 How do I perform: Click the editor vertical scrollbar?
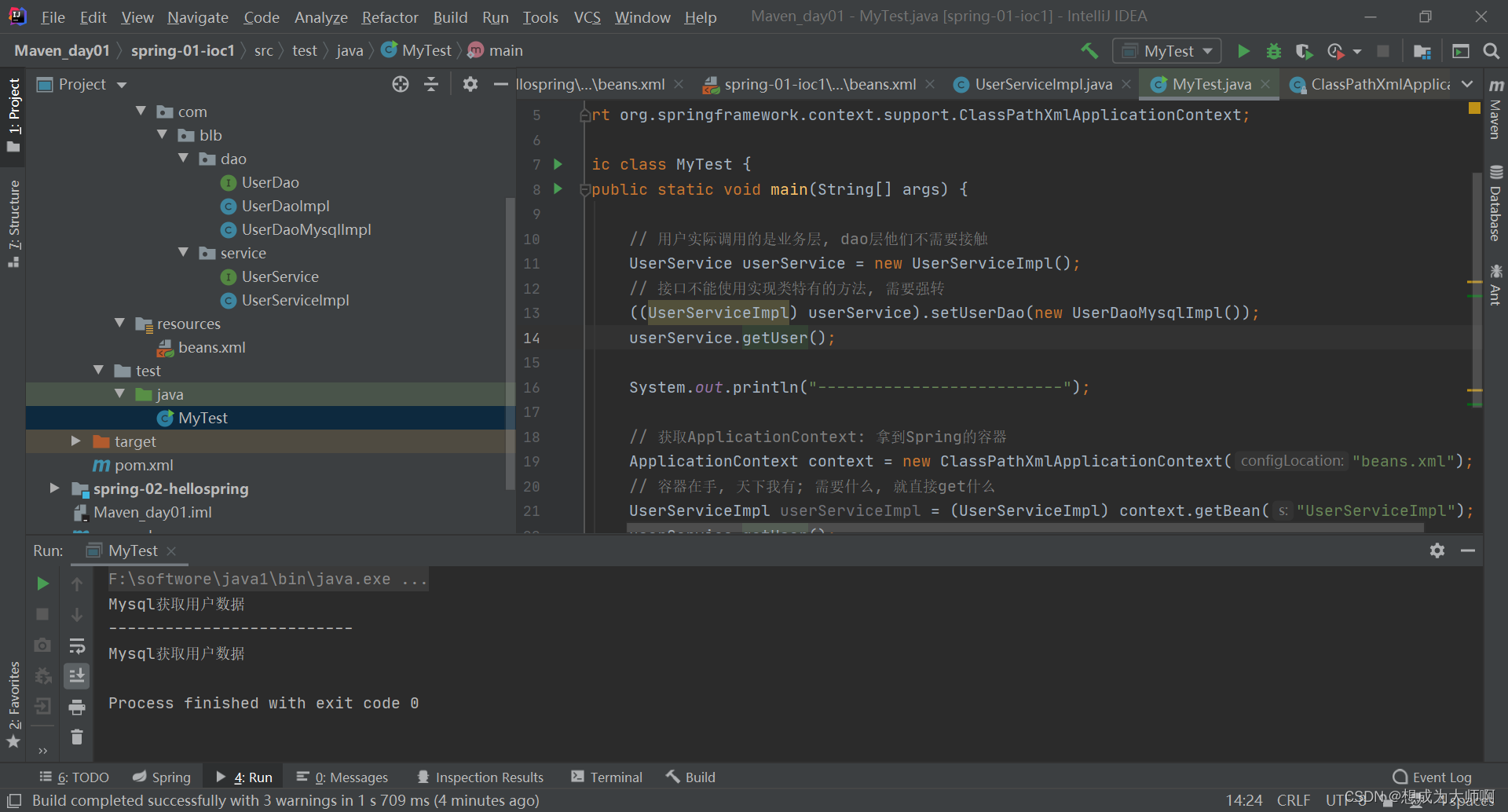[x=1477, y=291]
